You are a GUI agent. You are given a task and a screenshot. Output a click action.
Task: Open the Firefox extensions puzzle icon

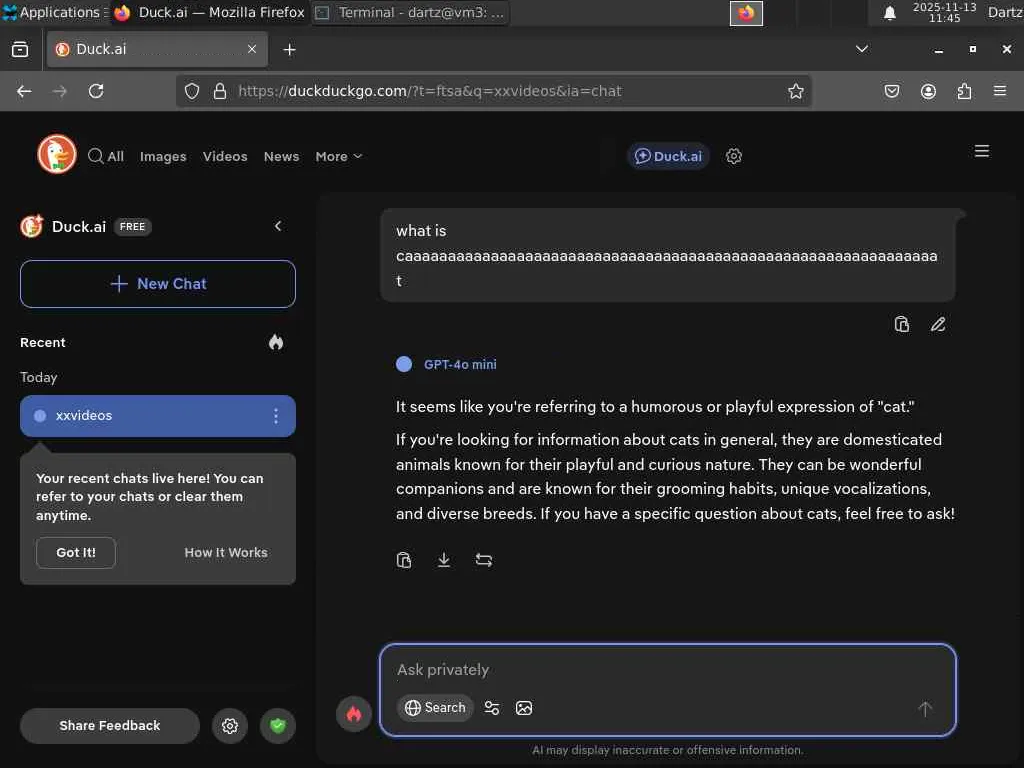point(964,91)
